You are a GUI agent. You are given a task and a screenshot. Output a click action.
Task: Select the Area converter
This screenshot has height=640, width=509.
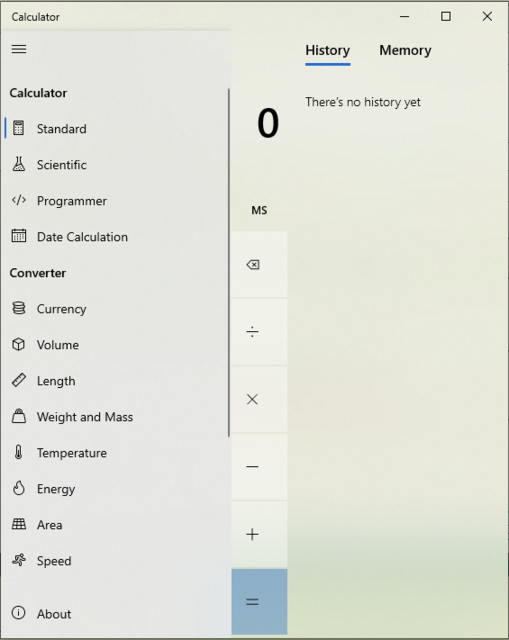(x=115, y=524)
